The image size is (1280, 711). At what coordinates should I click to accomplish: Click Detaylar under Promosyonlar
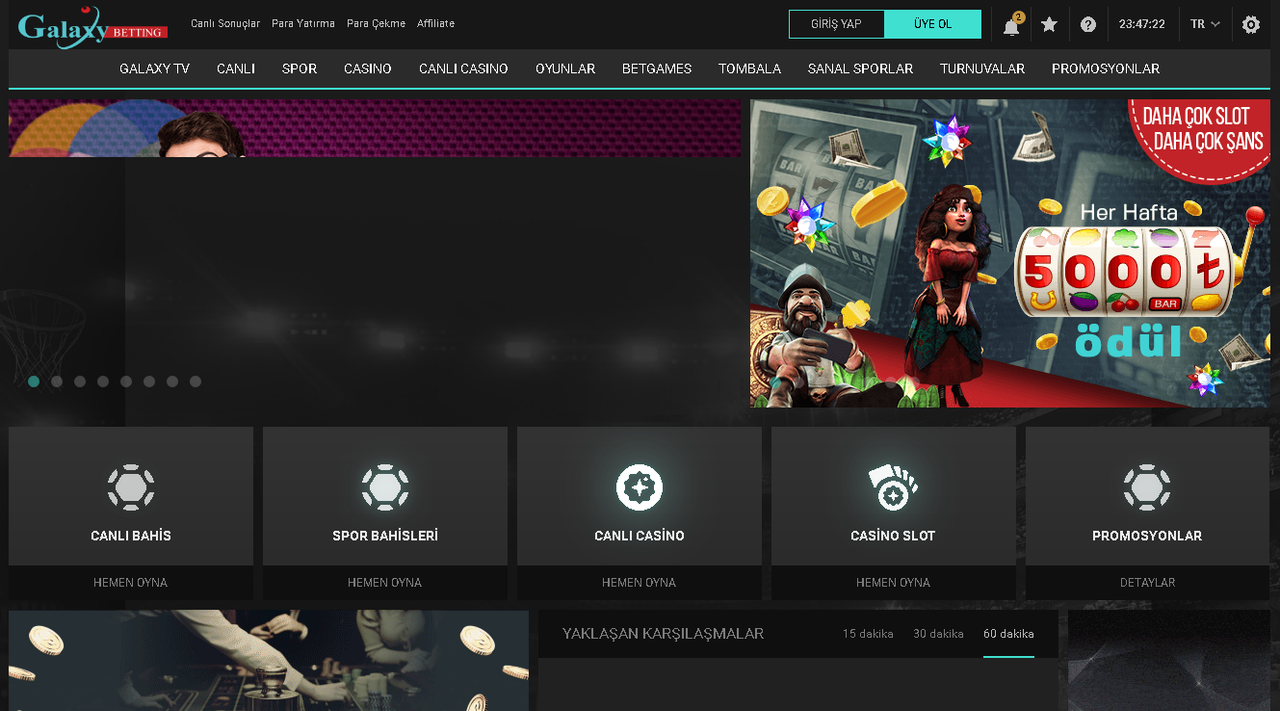(1147, 582)
